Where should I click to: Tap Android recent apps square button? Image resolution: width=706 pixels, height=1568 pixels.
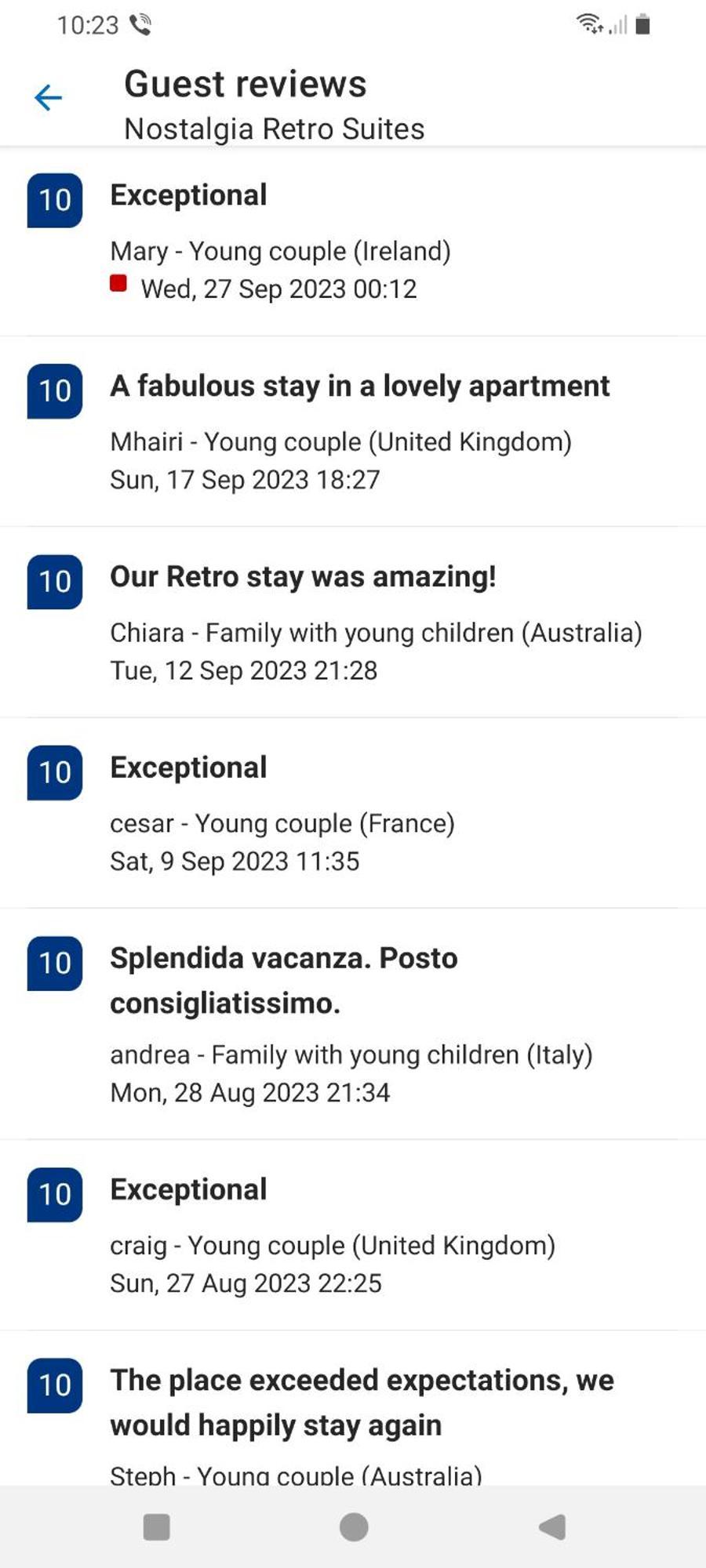(x=157, y=1527)
